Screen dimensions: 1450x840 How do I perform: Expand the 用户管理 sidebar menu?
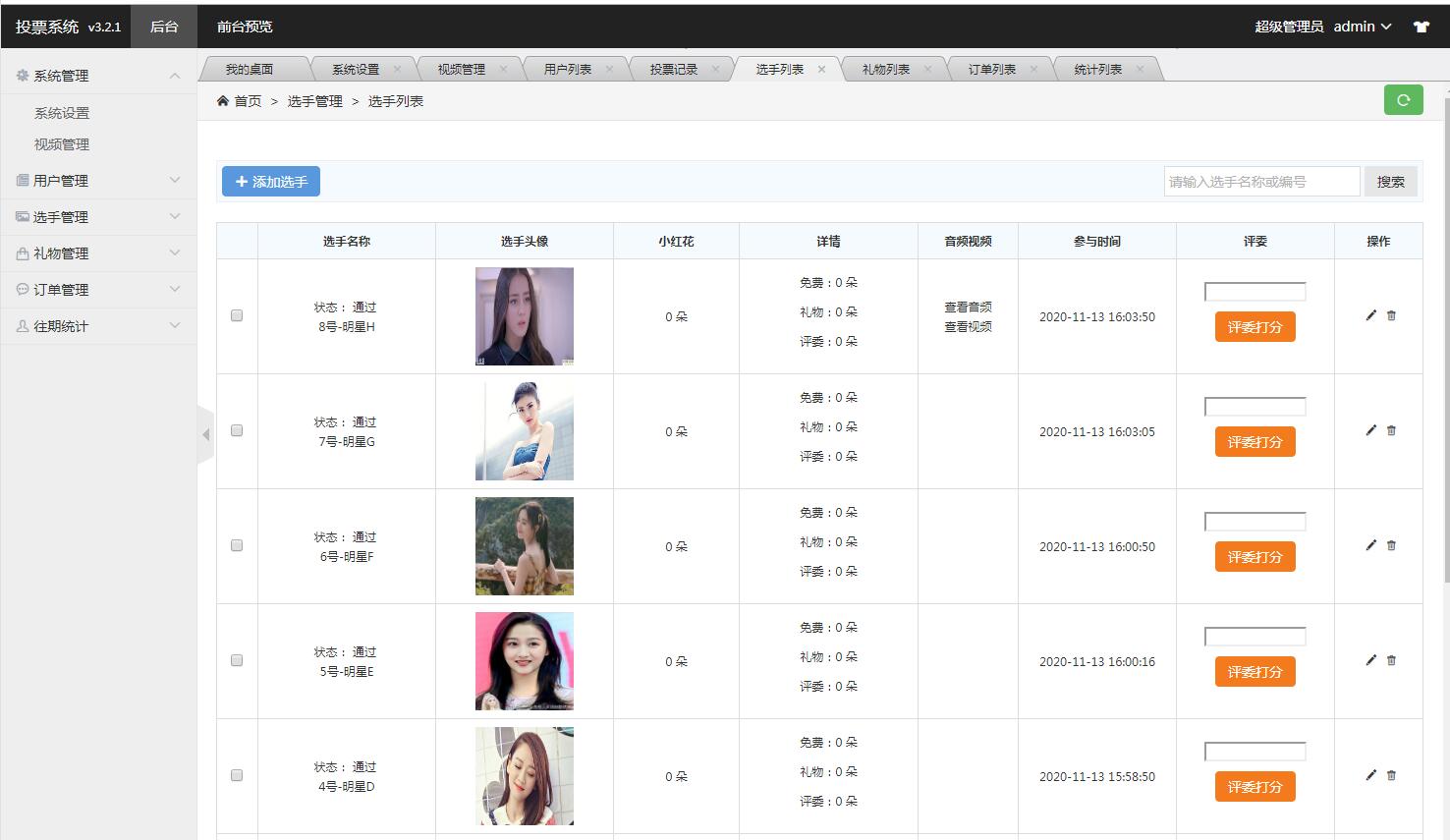98,181
